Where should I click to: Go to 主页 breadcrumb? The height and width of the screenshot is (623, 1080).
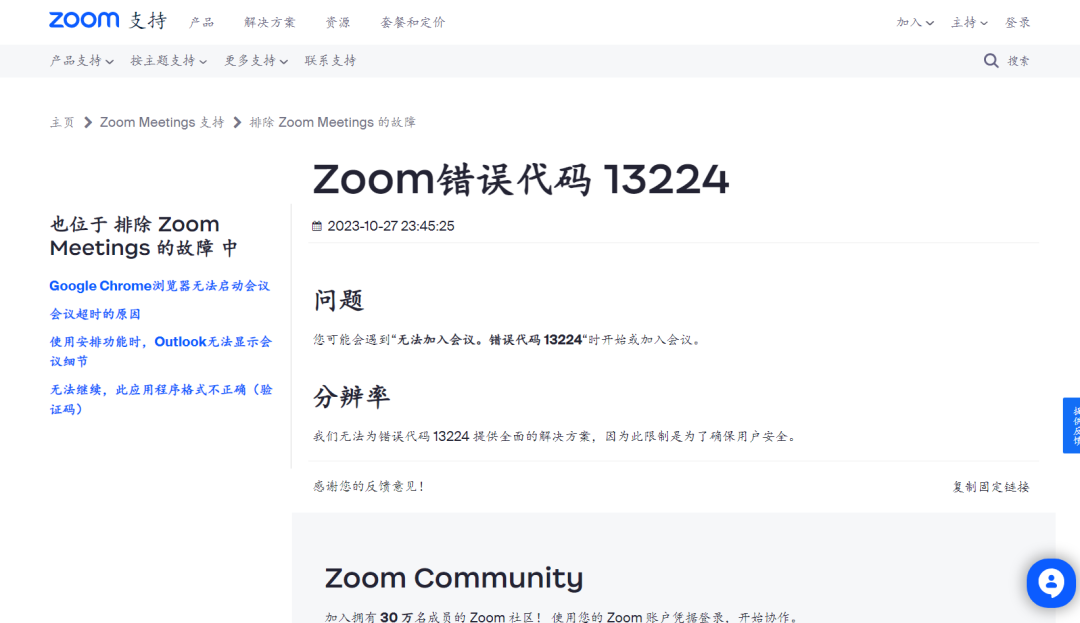coord(62,123)
